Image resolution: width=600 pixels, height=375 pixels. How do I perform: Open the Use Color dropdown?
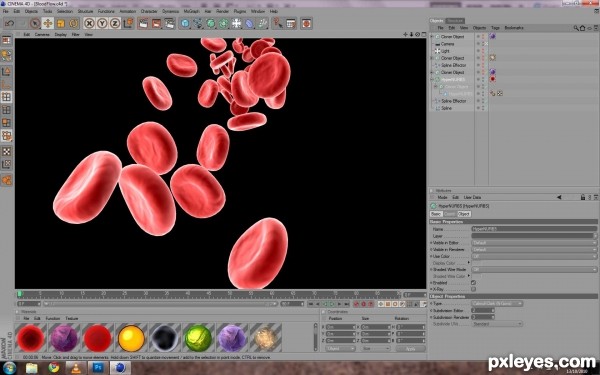point(534,256)
